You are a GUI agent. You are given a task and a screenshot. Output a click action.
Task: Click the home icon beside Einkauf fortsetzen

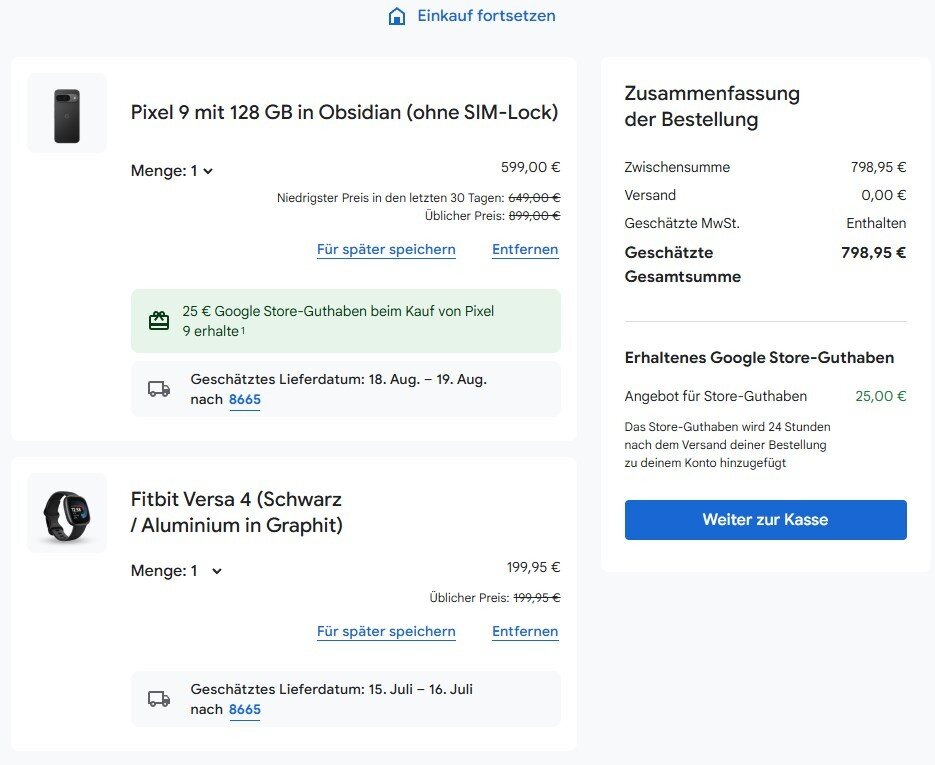[x=397, y=17]
